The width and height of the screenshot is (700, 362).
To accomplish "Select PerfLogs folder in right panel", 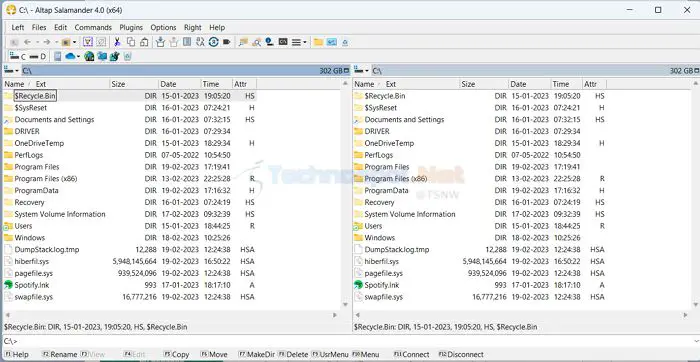I will click(x=379, y=155).
